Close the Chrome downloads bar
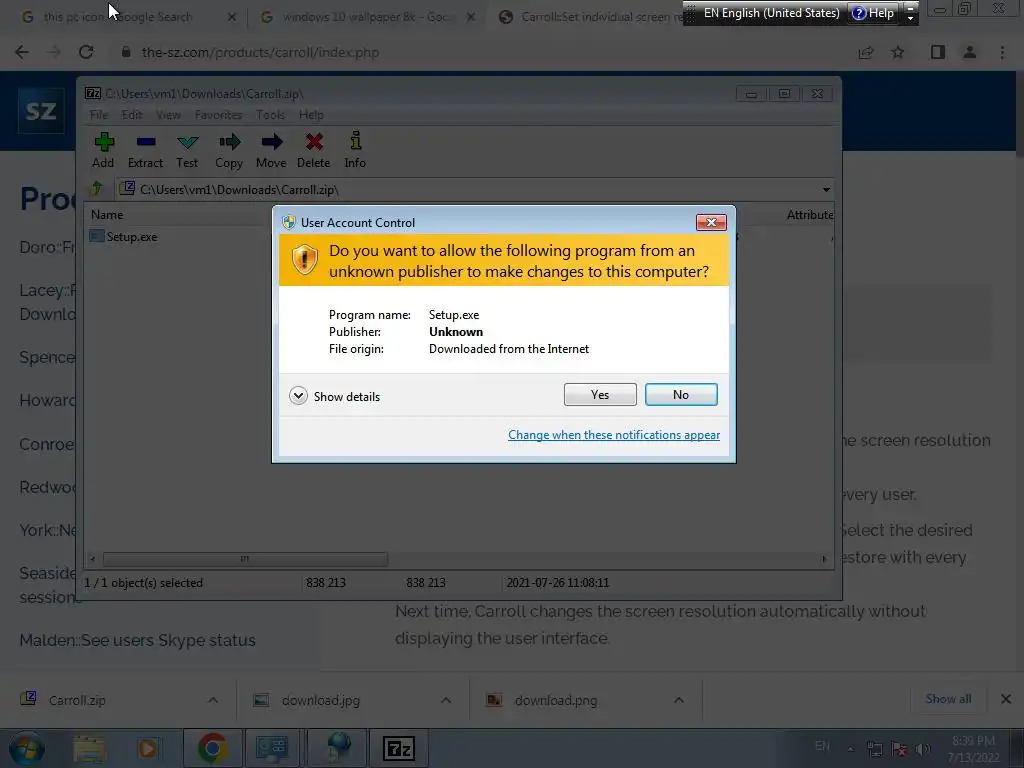Image resolution: width=1024 pixels, height=768 pixels. point(1006,699)
